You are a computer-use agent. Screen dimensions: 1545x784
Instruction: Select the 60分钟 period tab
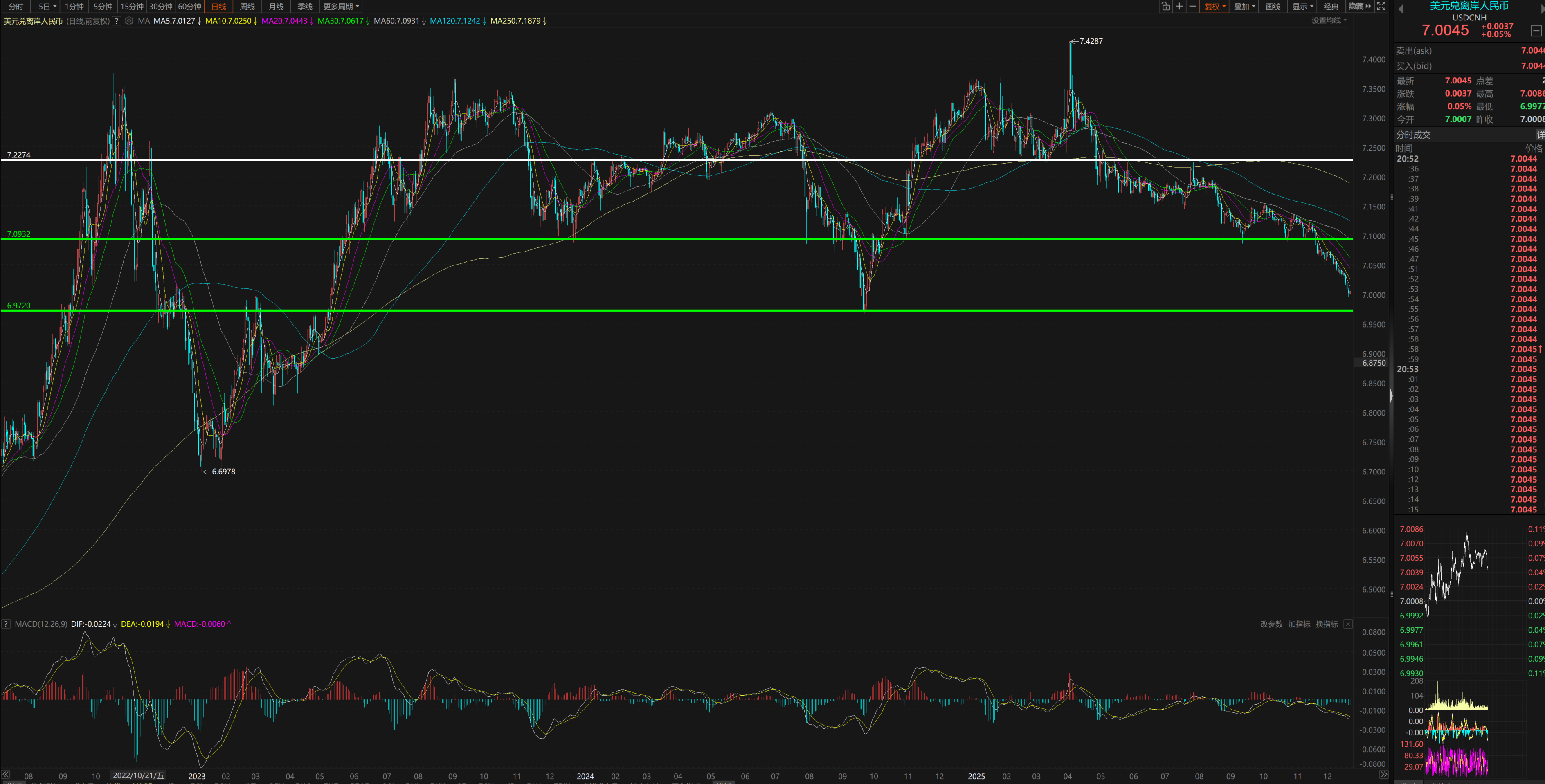189,7
